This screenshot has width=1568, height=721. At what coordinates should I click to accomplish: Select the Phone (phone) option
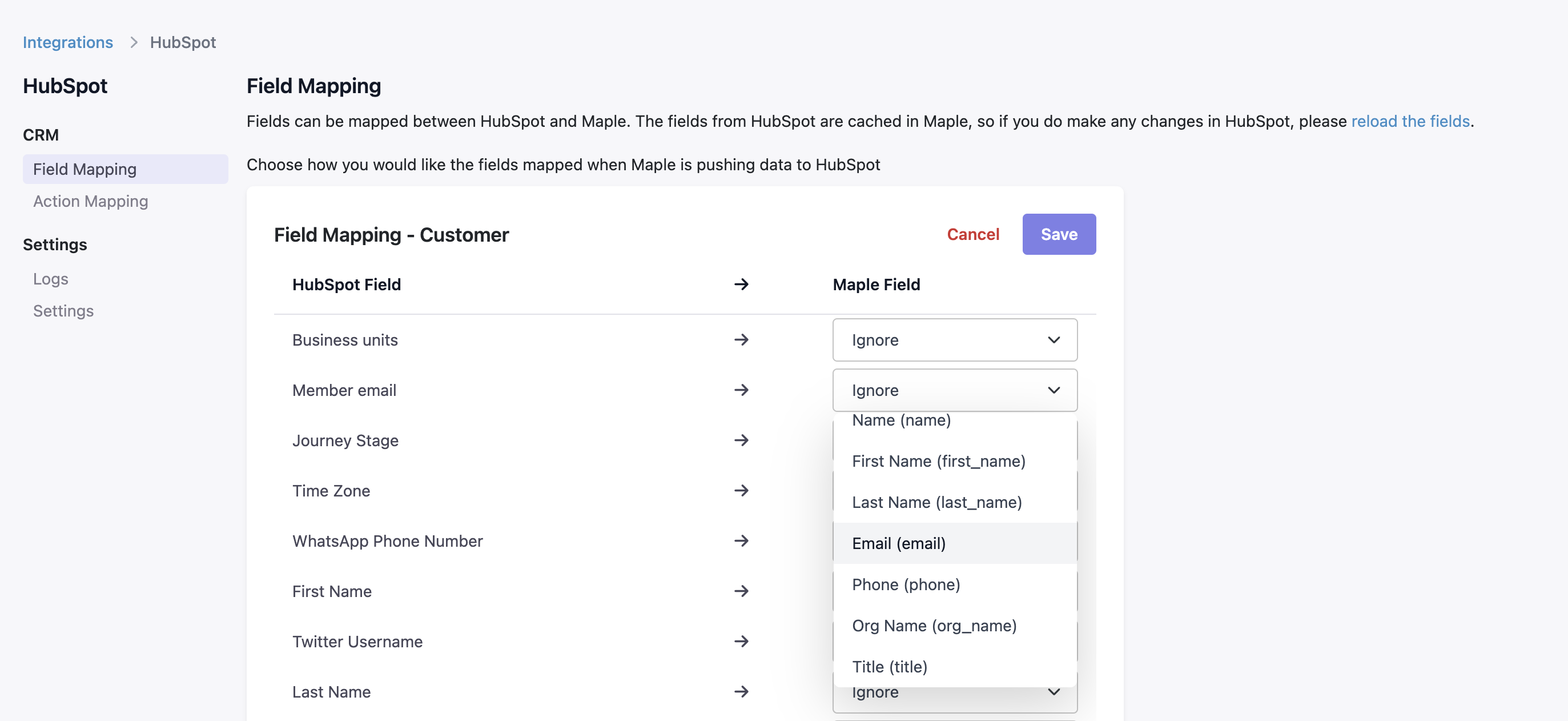point(906,584)
